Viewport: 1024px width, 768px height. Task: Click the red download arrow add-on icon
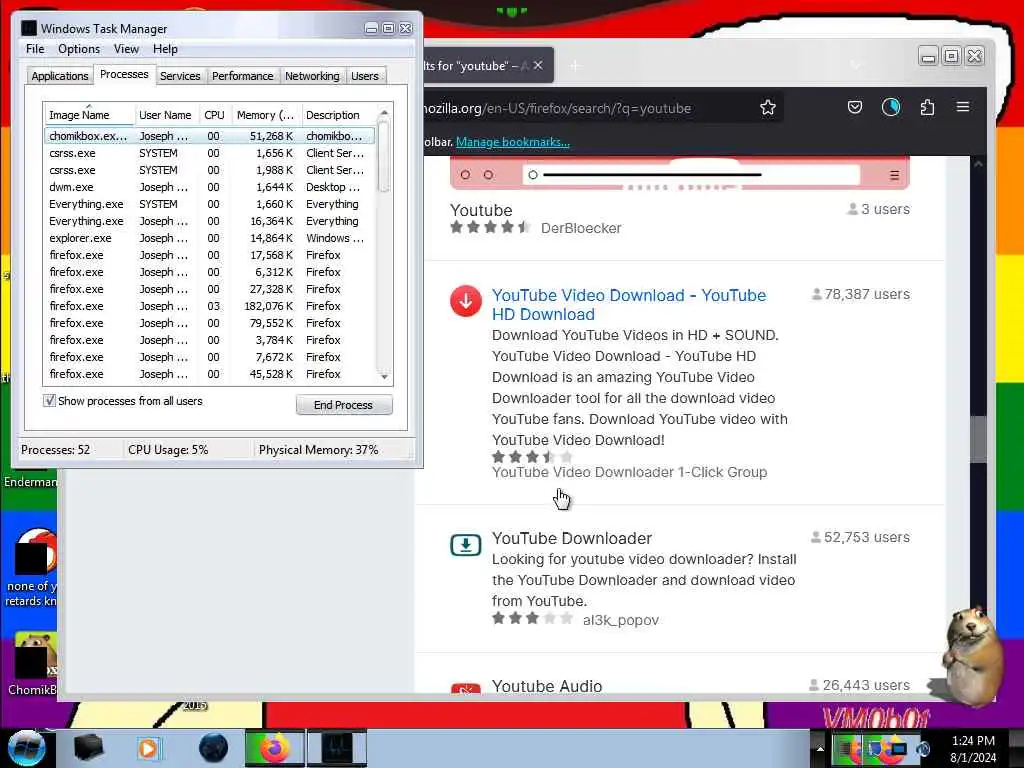click(x=466, y=301)
